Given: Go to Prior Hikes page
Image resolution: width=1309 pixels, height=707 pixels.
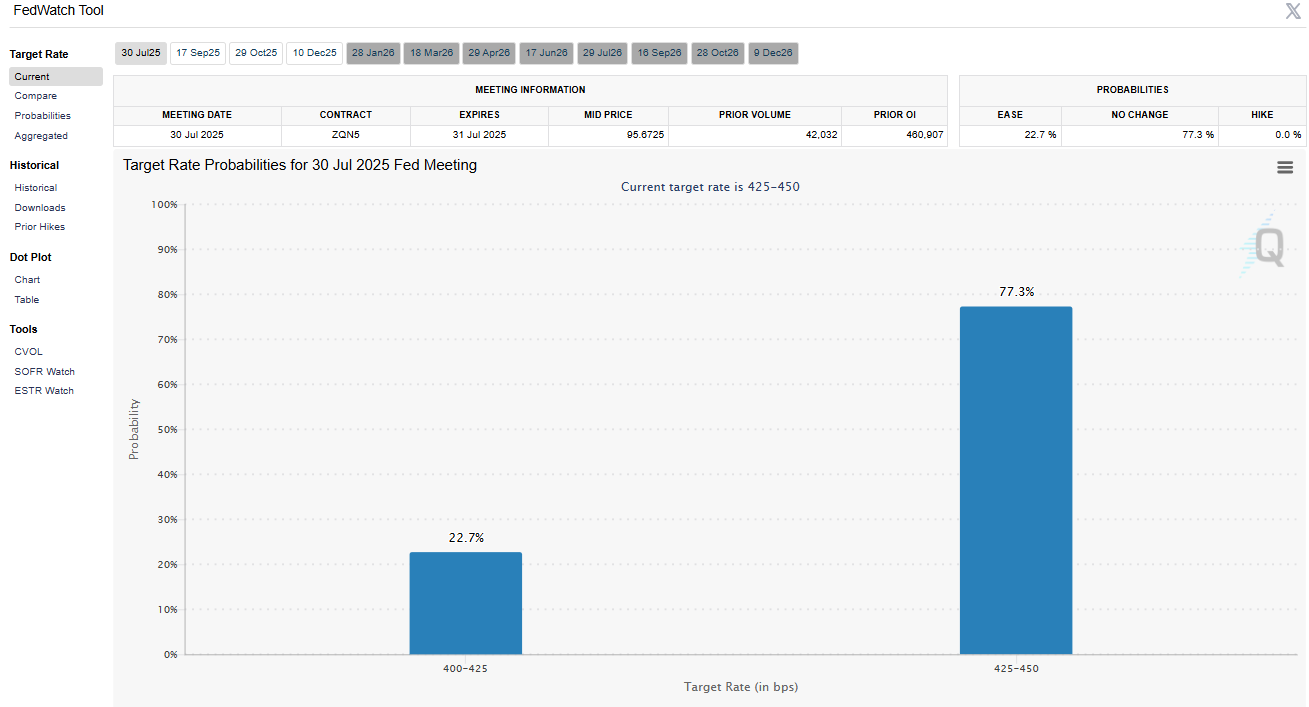Looking at the screenshot, I should (x=39, y=227).
